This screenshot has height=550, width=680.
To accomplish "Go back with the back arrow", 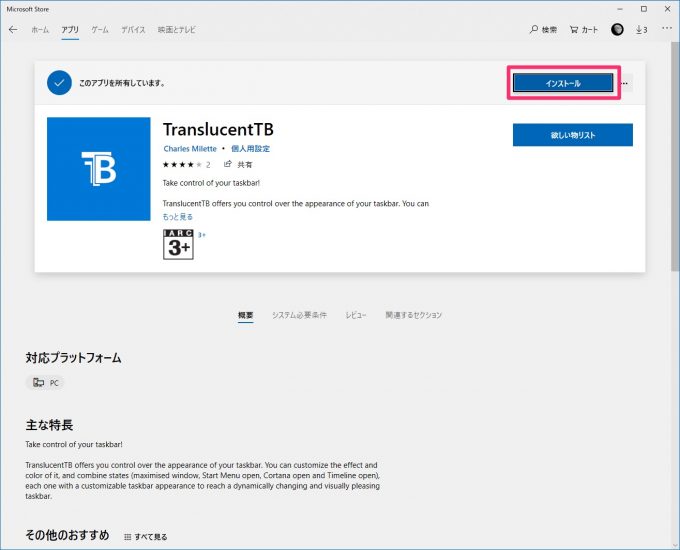I will coord(13,29).
